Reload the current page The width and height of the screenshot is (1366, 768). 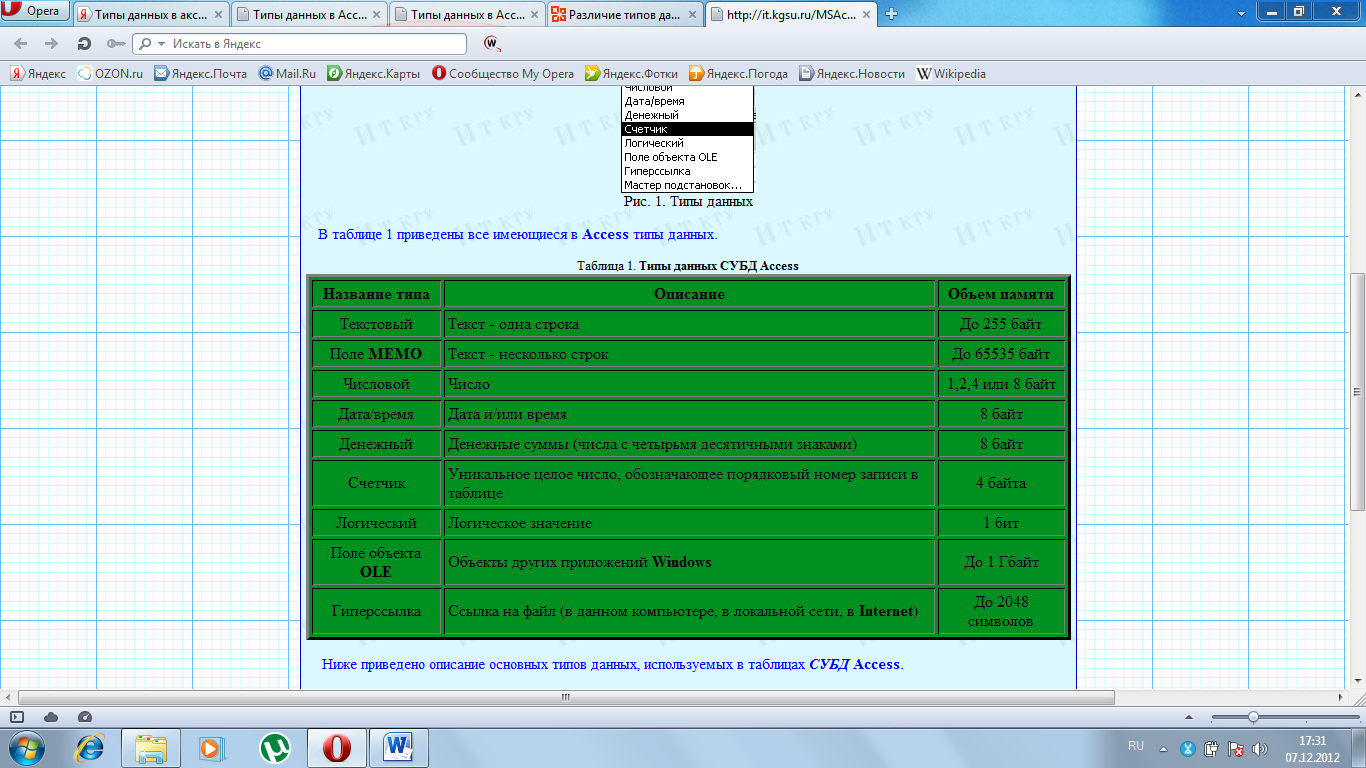84,44
